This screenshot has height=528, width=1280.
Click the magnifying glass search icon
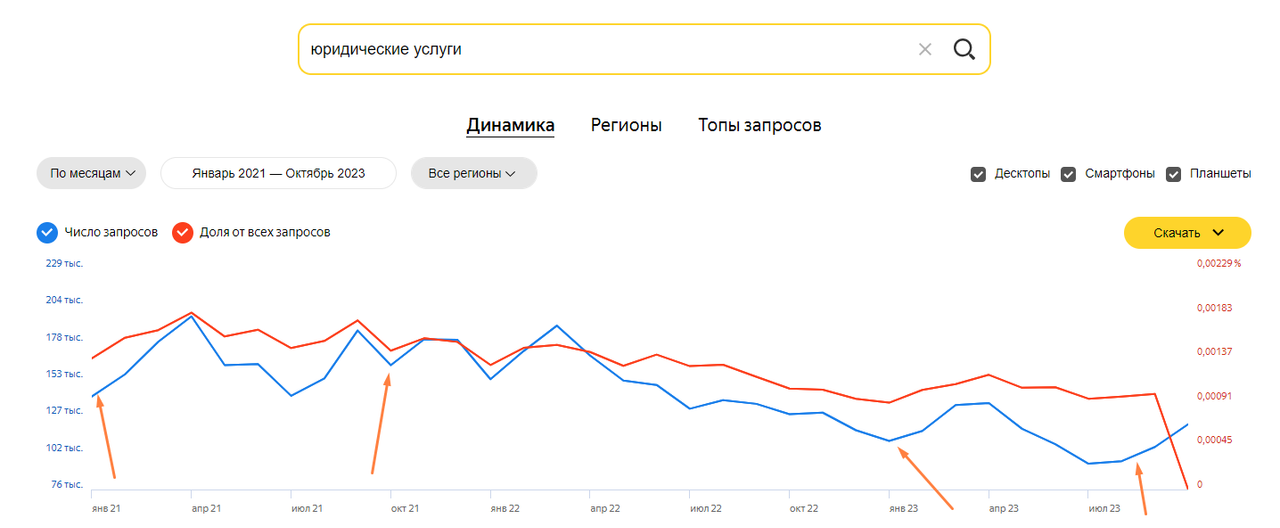click(963, 49)
